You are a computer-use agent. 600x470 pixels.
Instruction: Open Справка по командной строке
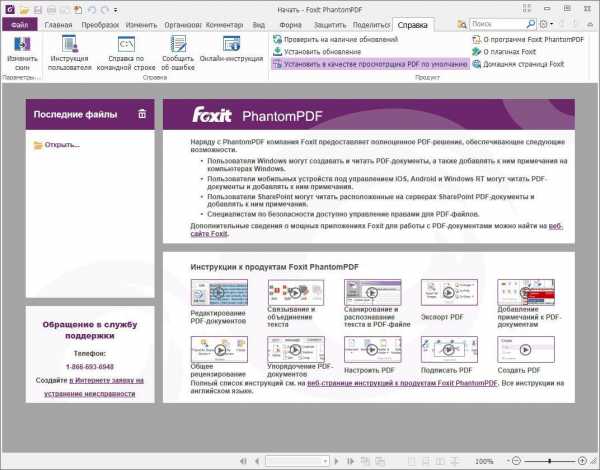(x=126, y=53)
